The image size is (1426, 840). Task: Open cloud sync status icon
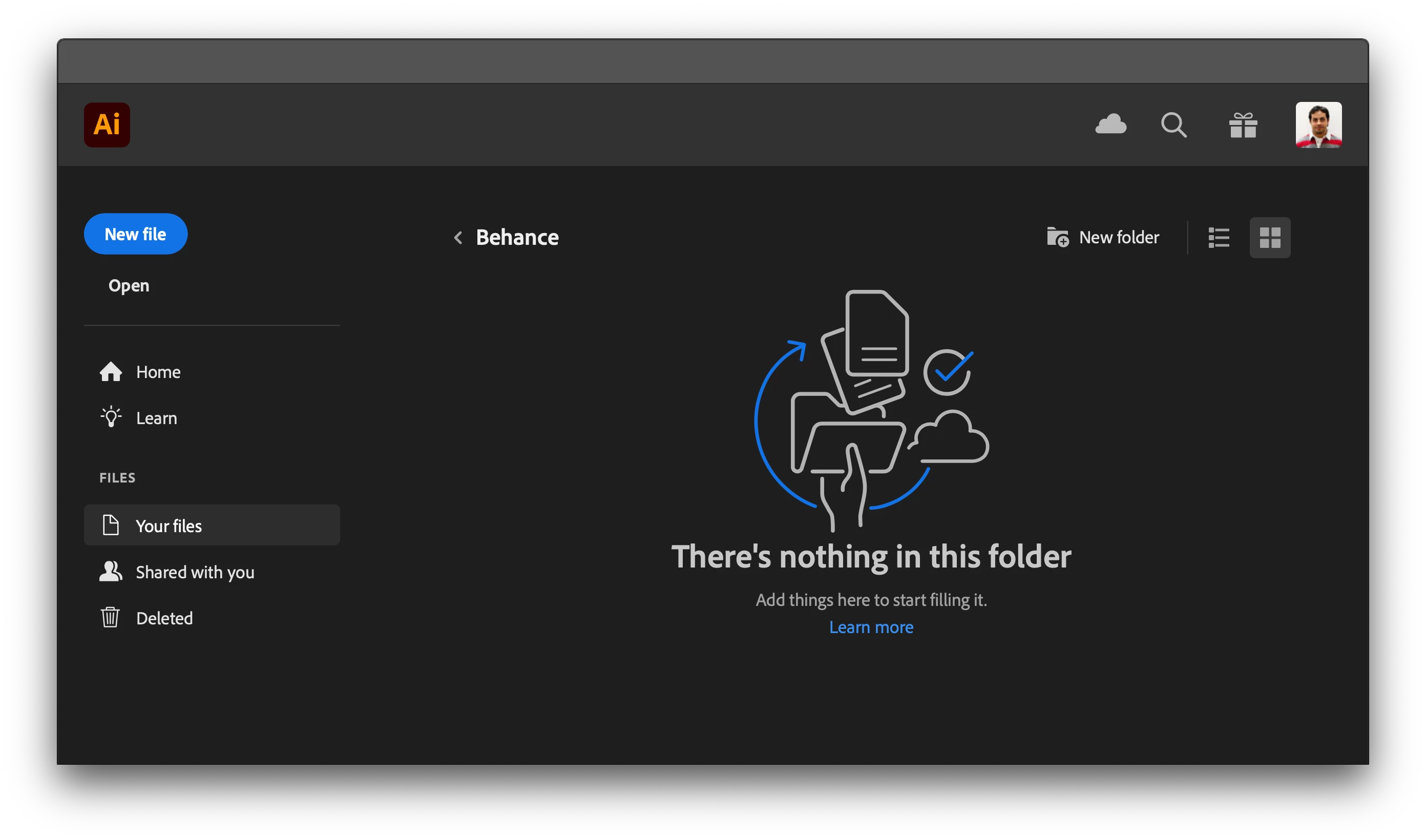pos(1110,124)
